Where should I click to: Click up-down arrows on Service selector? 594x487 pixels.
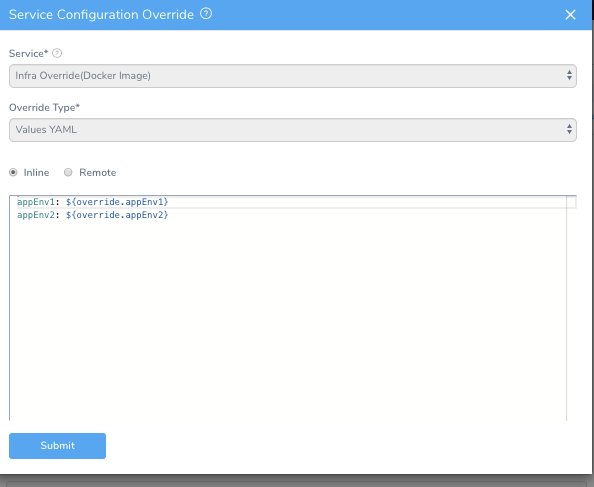point(569,75)
